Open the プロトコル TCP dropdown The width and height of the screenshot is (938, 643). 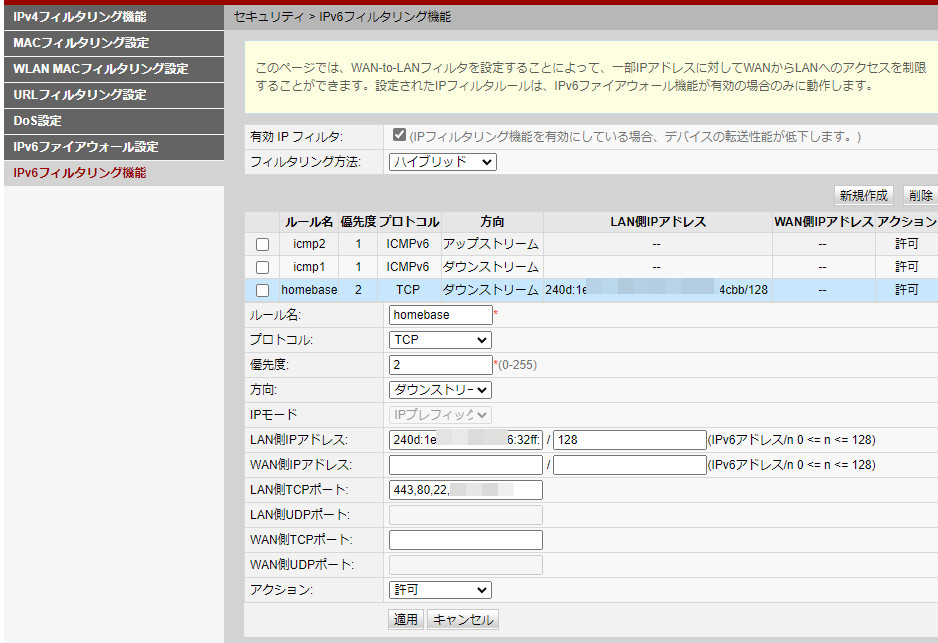click(440, 340)
